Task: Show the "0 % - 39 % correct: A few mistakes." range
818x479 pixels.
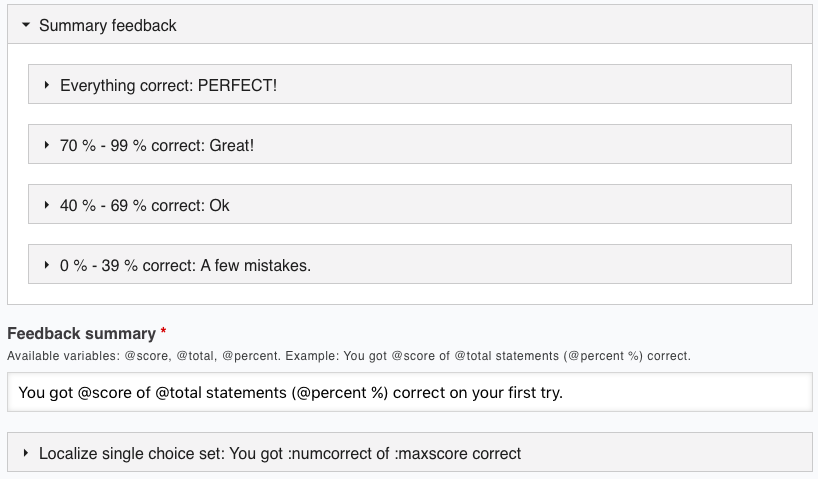Action: (185, 265)
